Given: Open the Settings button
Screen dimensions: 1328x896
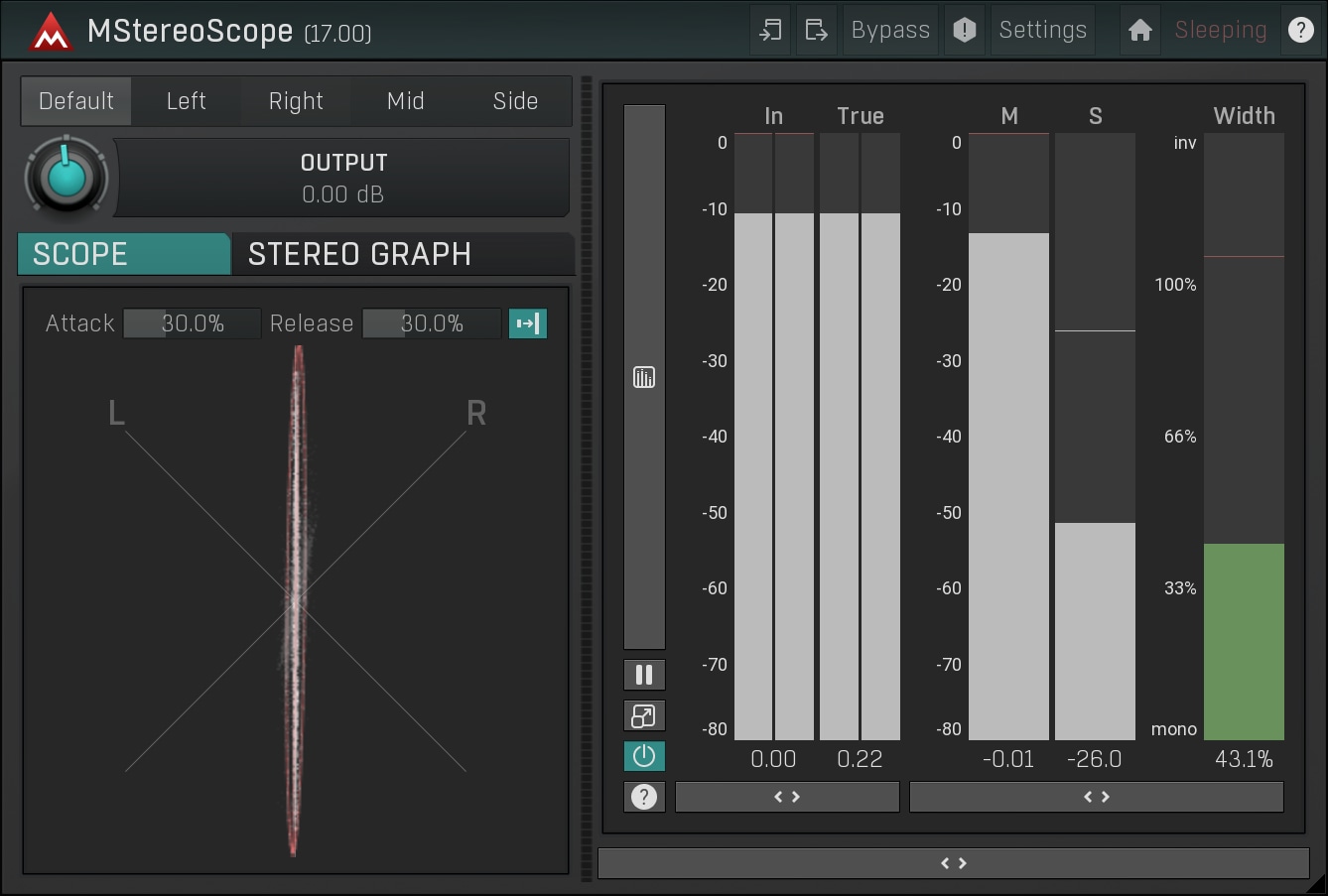Looking at the screenshot, I should [x=1042, y=31].
